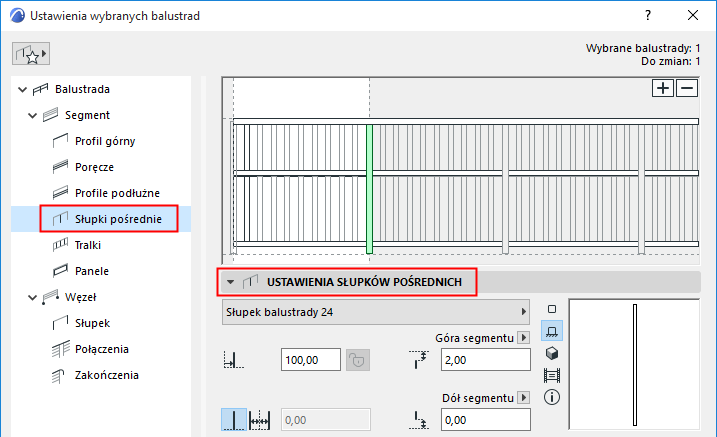Collapse the Balustrada tree node
The height and width of the screenshot is (437, 717).
pyautogui.click(x=22, y=90)
